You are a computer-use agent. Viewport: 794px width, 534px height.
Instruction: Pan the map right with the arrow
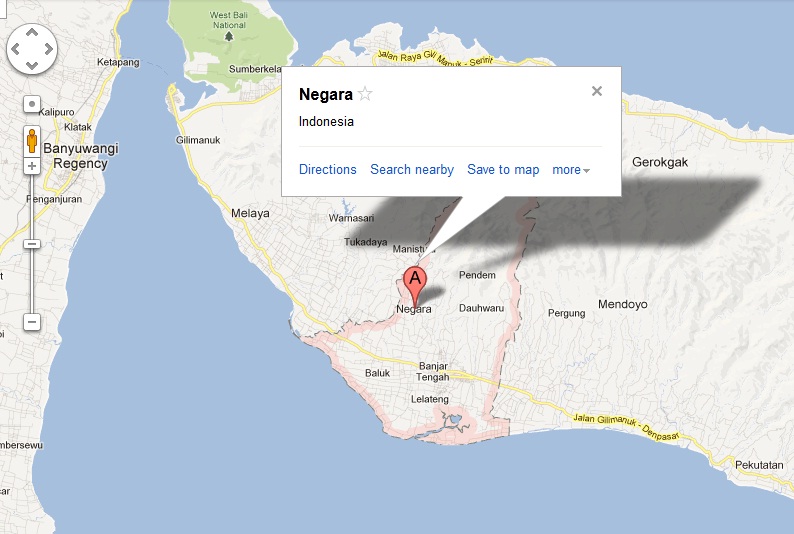coord(49,50)
